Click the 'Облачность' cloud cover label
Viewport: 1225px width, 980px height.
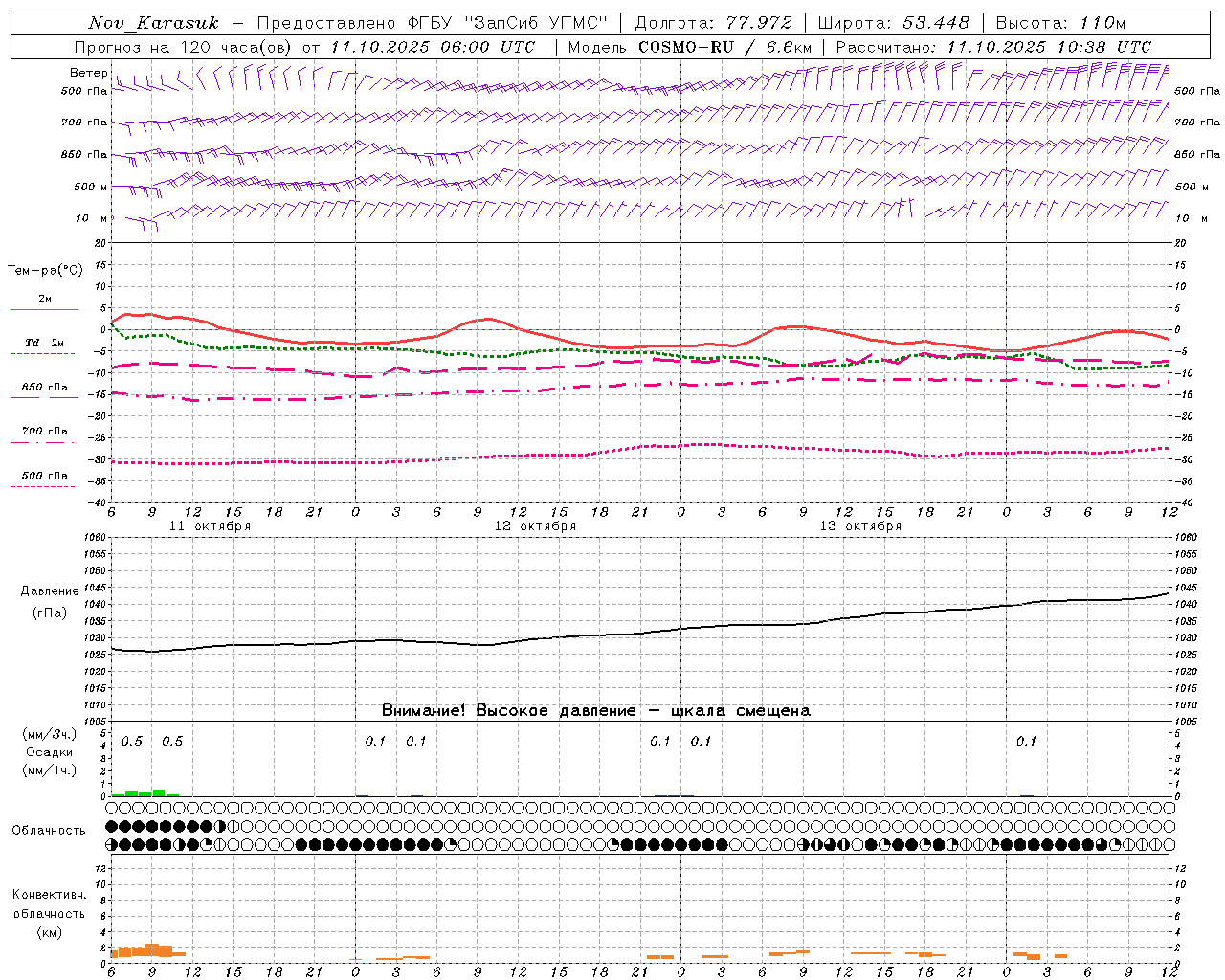tap(49, 831)
